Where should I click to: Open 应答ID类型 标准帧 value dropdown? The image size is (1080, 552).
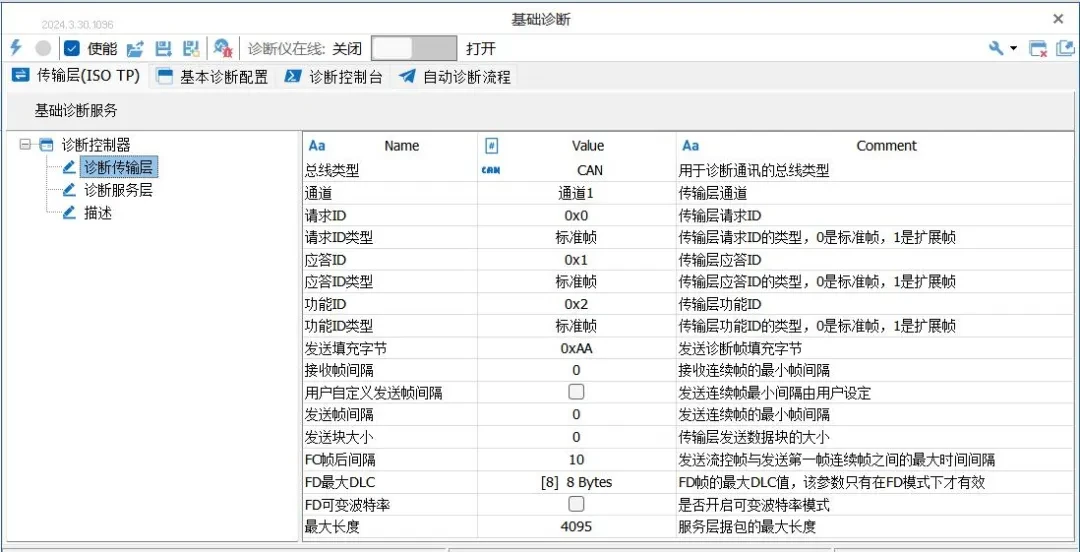[577, 282]
